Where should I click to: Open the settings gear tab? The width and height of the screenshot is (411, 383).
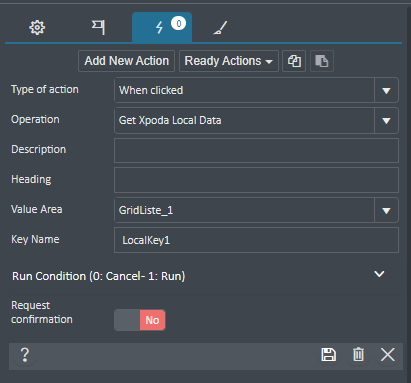click(x=37, y=28)
